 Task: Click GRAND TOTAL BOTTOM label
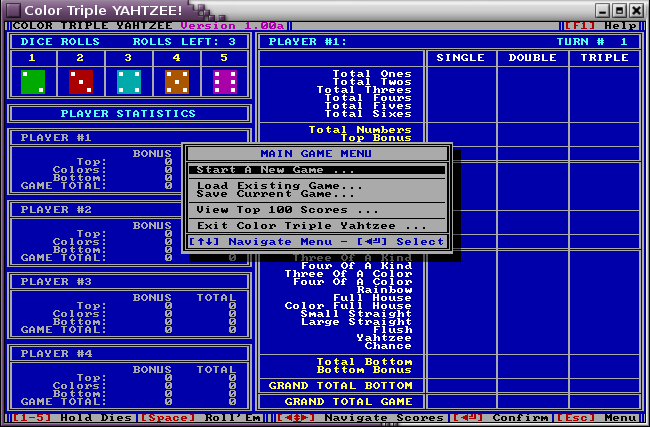pyautogui.click(x=340, y=386)
